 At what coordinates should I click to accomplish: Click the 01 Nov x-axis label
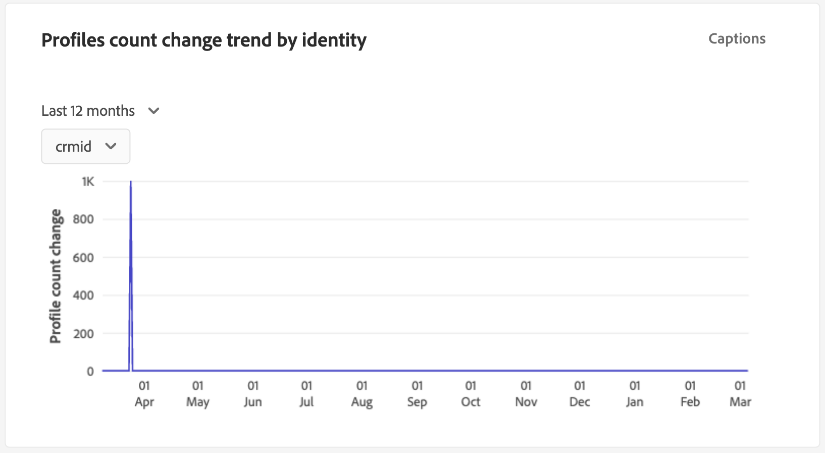pyautogui.click(x=526, y=394)
